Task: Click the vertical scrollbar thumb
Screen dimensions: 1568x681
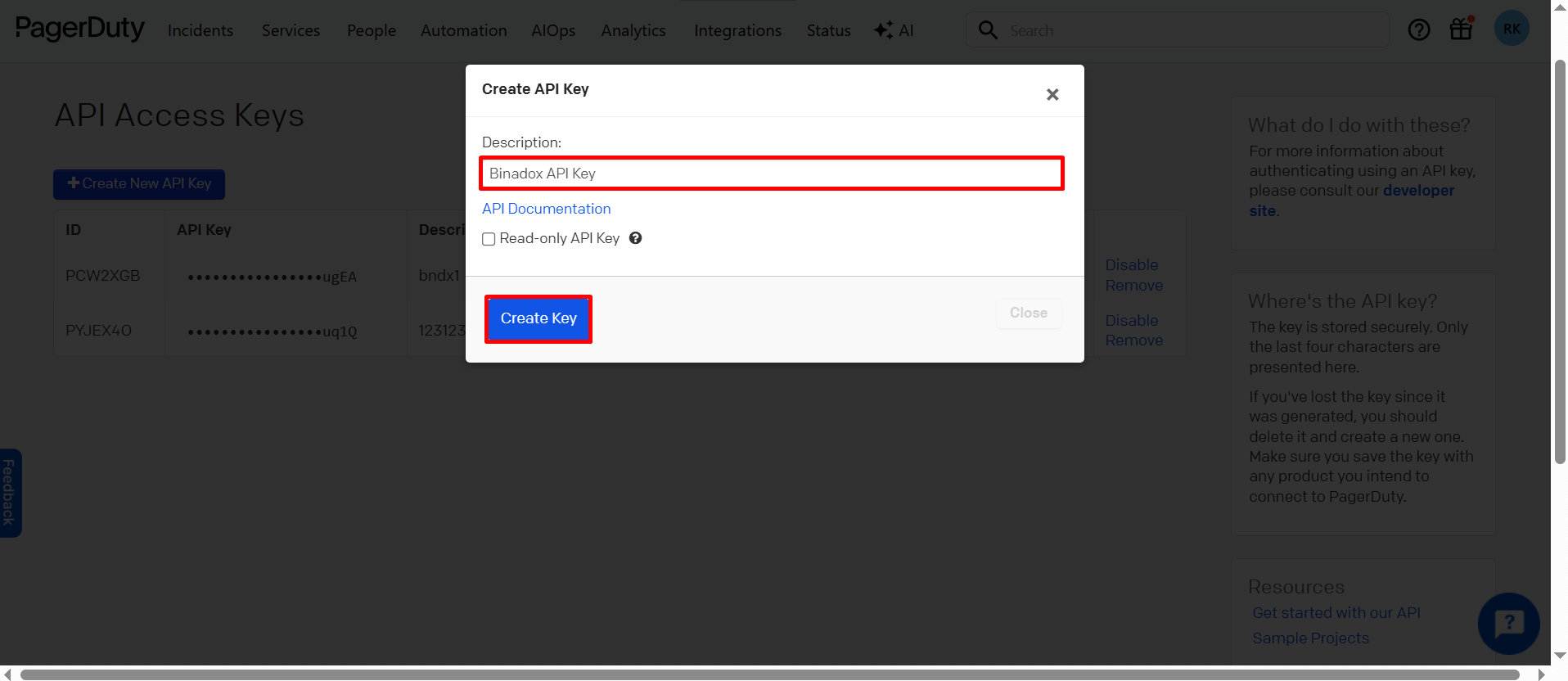Action: click(x=1560, y=262)
